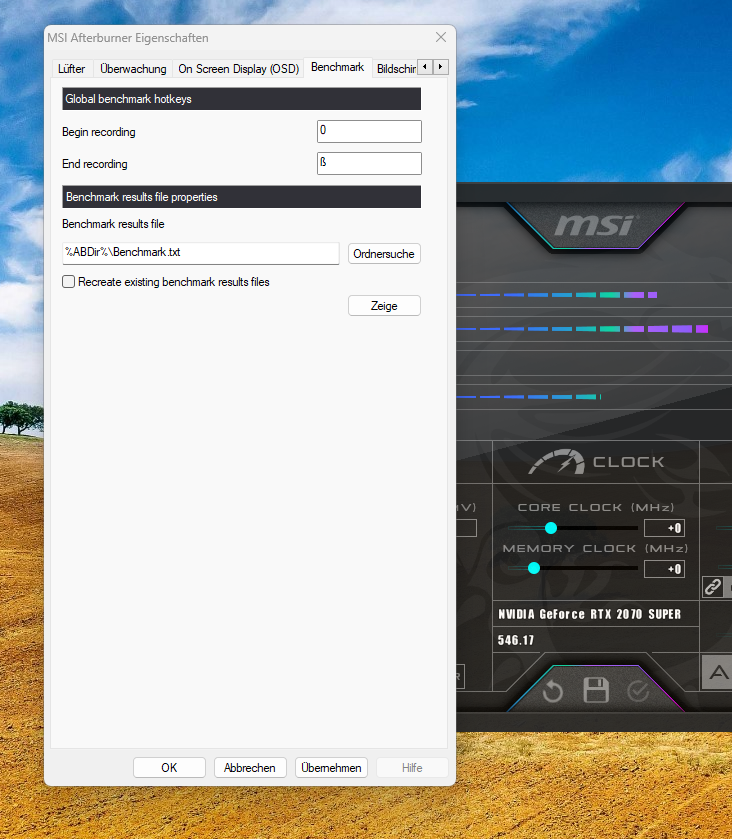Click the MSI logo in Afterburner
The width and height of the screenshot is (732, 839).
point(594,225)
